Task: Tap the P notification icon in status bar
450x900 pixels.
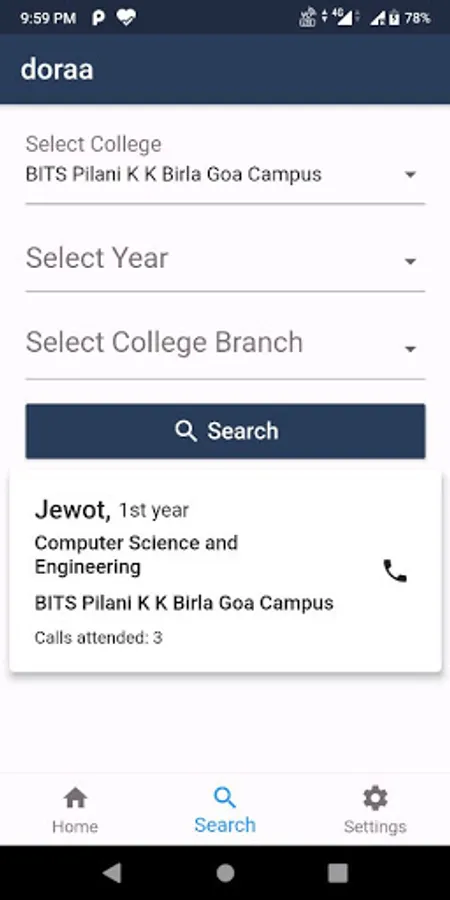Action: click(98, 18)
